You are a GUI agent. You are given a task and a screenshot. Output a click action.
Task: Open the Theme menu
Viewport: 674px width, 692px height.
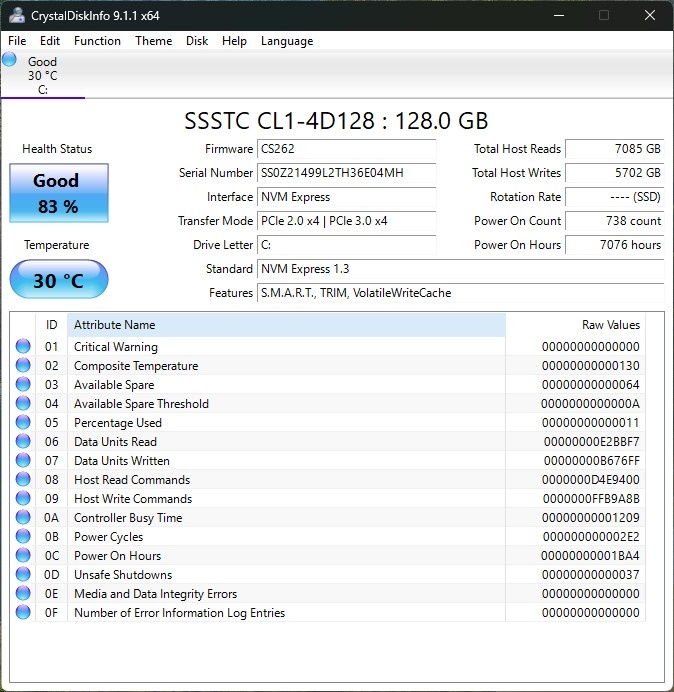click(x=153, y=41)
